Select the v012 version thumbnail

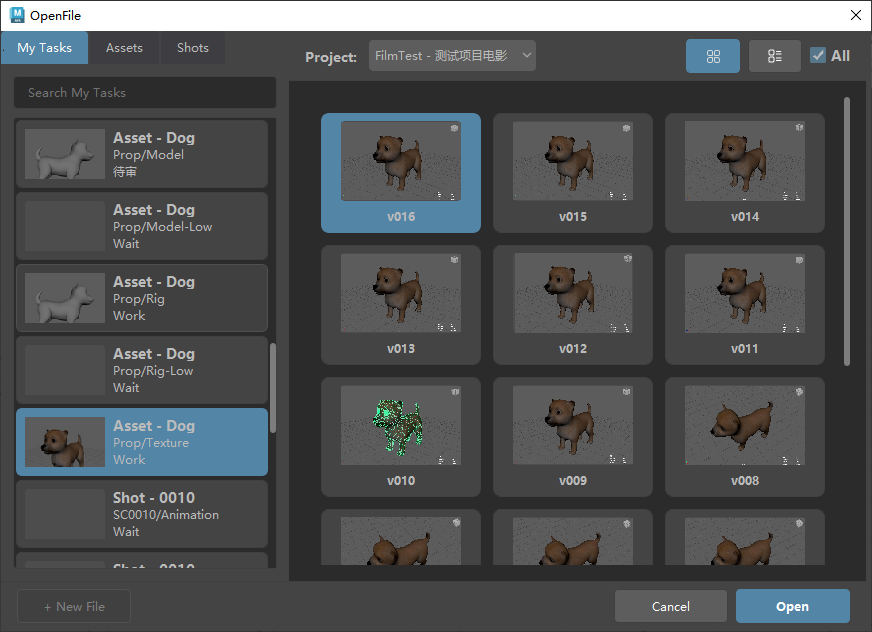pyautogui.click(x=573, y=305)
